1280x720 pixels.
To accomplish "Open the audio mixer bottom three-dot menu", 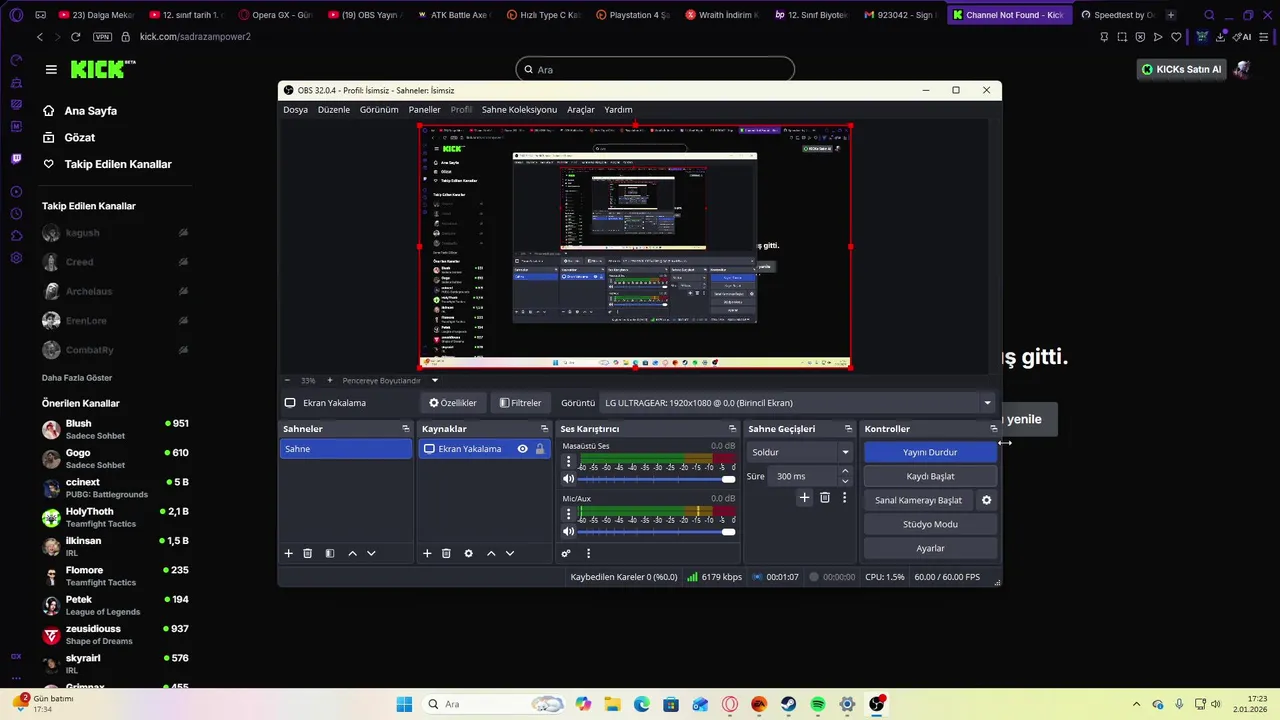I will coord(588,553).
